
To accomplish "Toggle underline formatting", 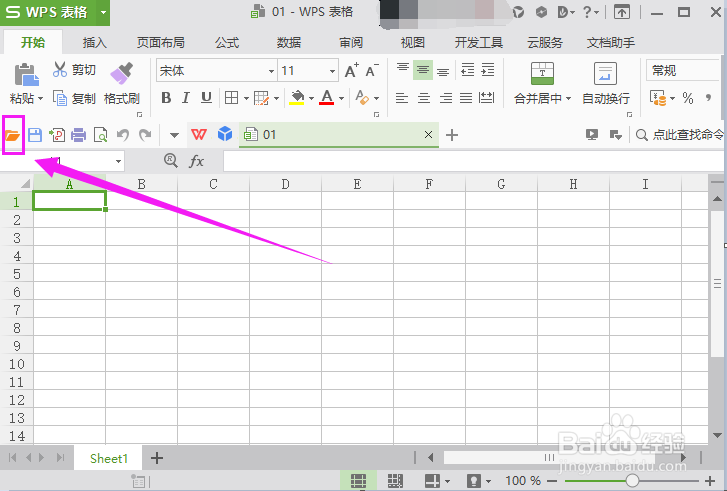I will [206, 98].
